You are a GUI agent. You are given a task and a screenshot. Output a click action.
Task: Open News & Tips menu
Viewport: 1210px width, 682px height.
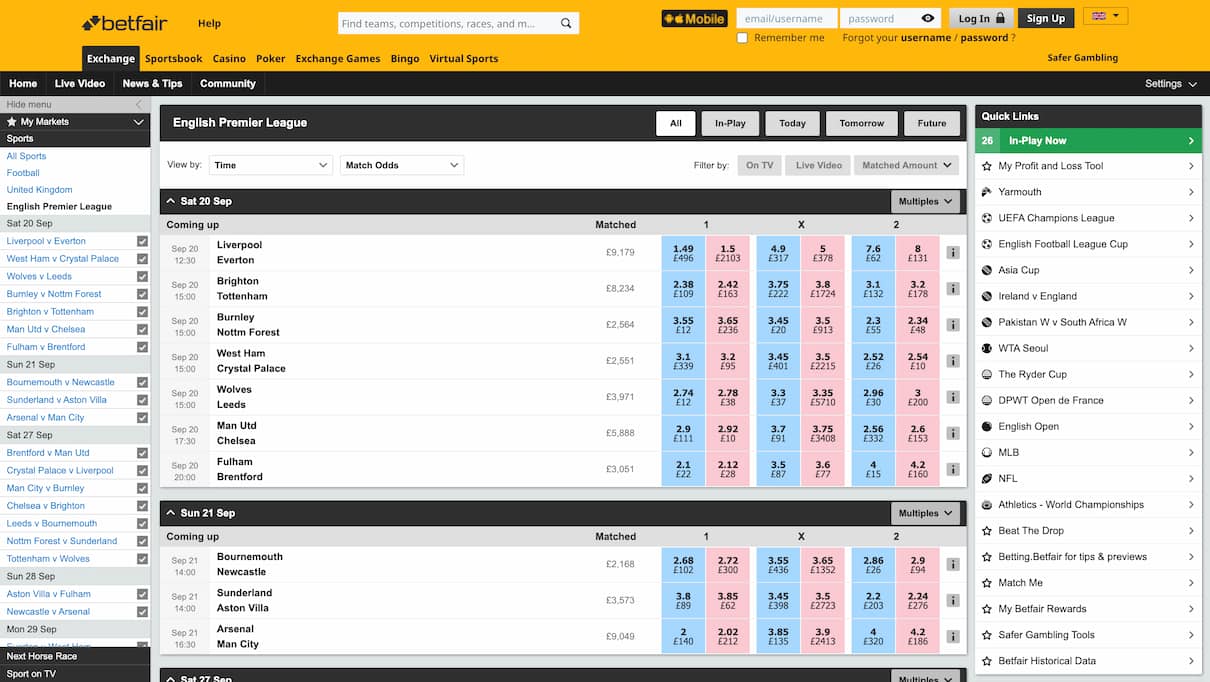click(x=152, y=84)
